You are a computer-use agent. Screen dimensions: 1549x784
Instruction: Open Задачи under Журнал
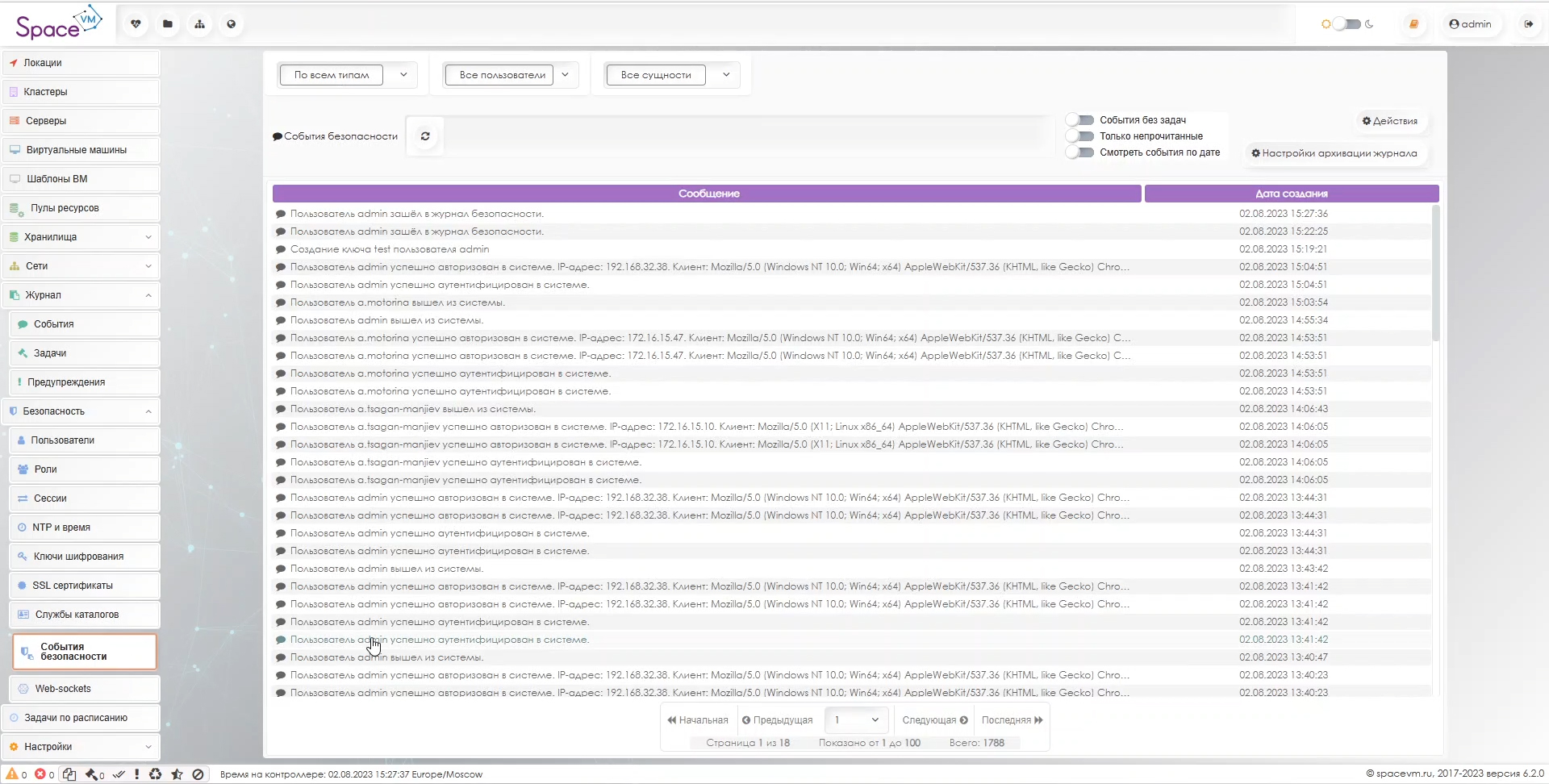click(85, 353)
